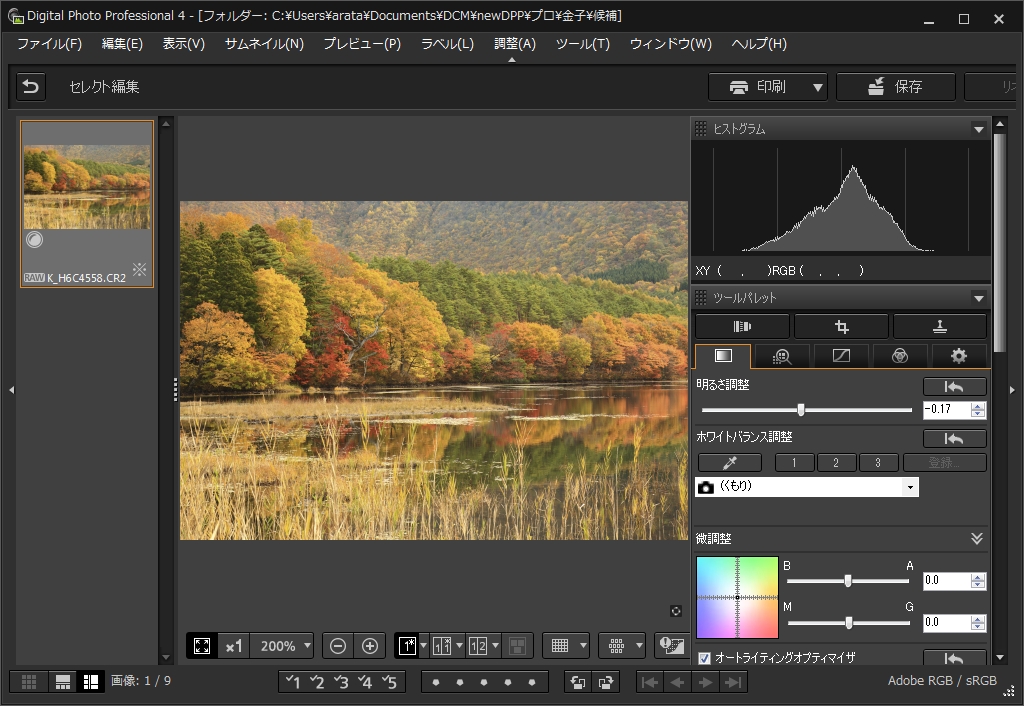Viewport: 1024px width, 706px height.
Task: Click the 保存 save button
Action: [895, 87]
